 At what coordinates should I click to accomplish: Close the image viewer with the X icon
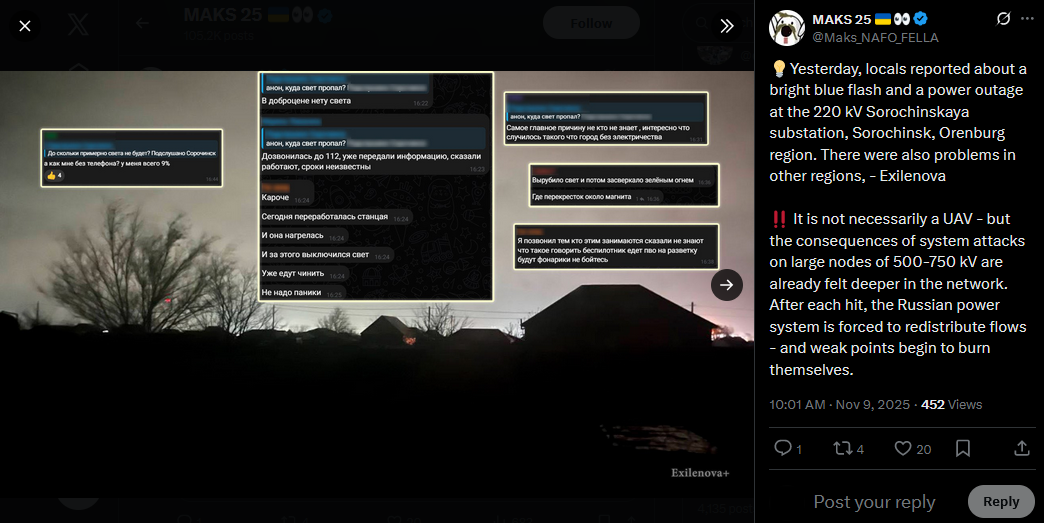[25, 26]
